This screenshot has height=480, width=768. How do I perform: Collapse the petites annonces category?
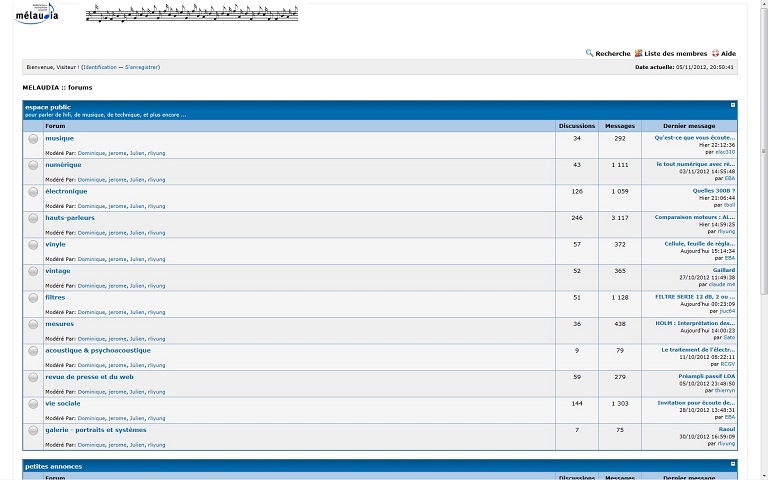coord(732,464)
